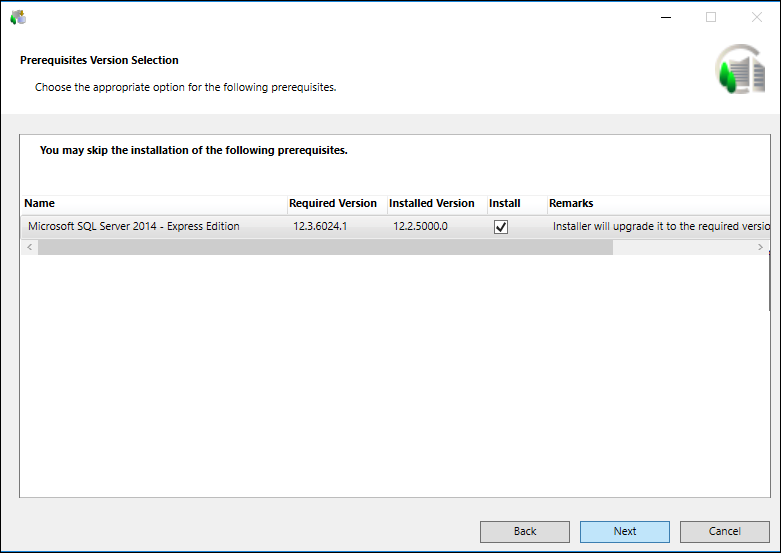The height and width of the screenshot is (553, 781).
Task: Select the Microsoft SQL Server 2014 row
Action: [134, 227]
